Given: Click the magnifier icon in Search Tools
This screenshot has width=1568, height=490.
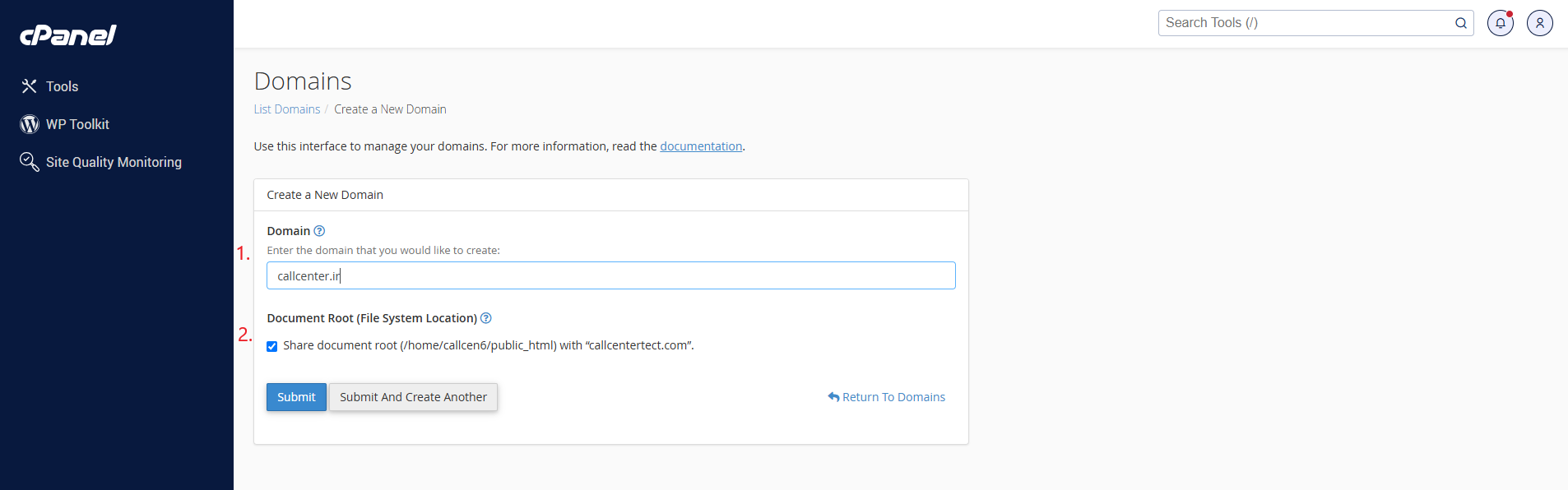Looking at the screenshot, I should 1461,23.
